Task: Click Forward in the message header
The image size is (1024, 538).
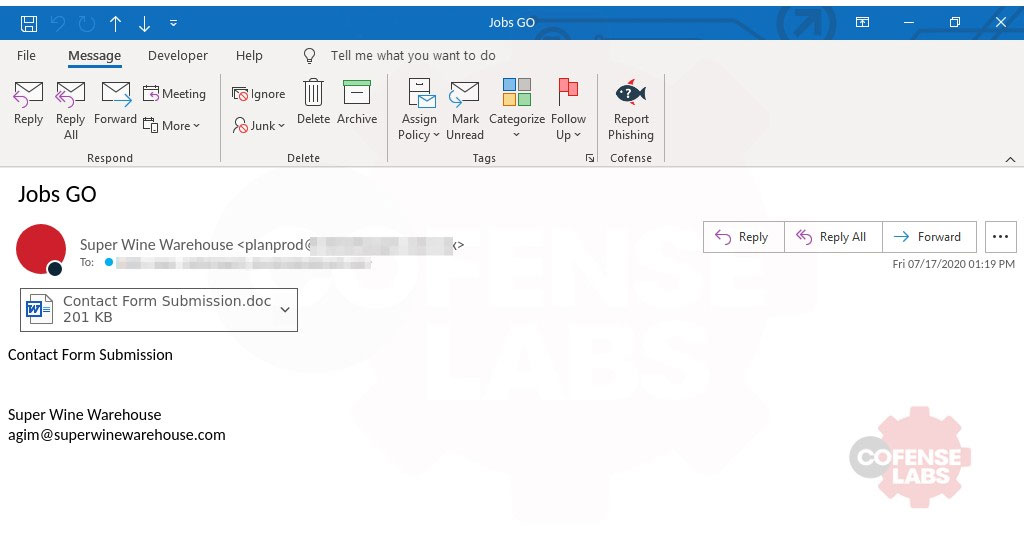Action: pos(929,237)
